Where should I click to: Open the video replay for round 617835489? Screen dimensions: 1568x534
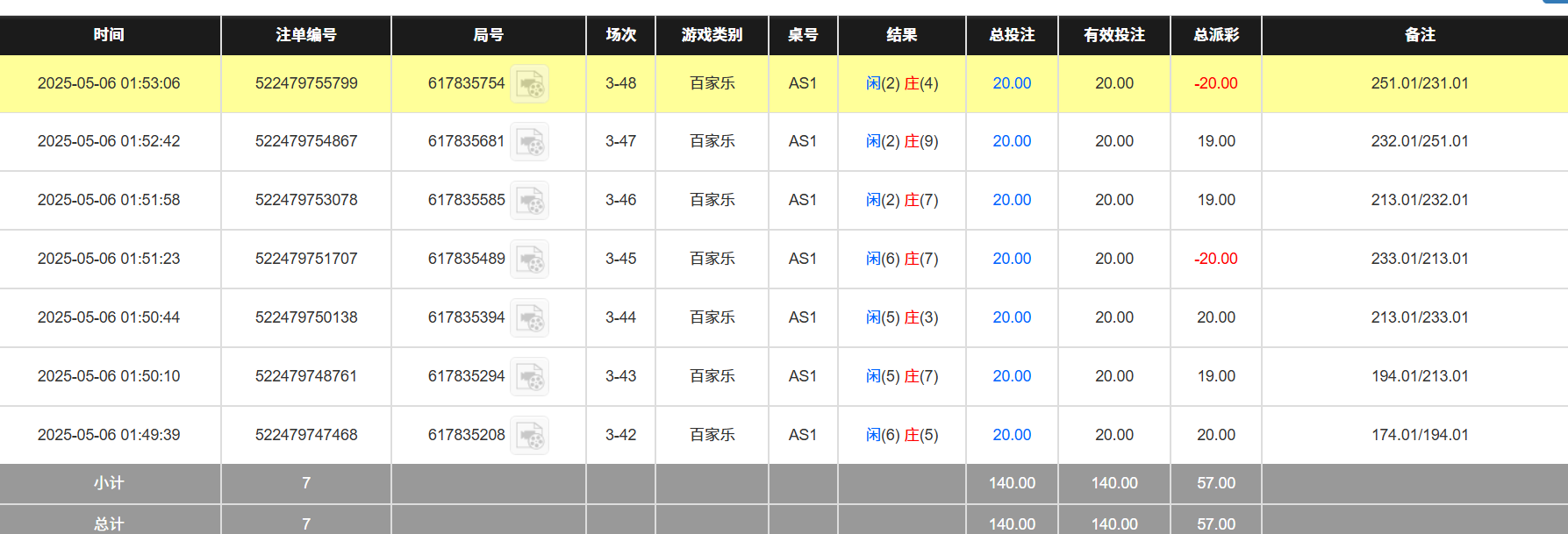(x=530, y=260)
